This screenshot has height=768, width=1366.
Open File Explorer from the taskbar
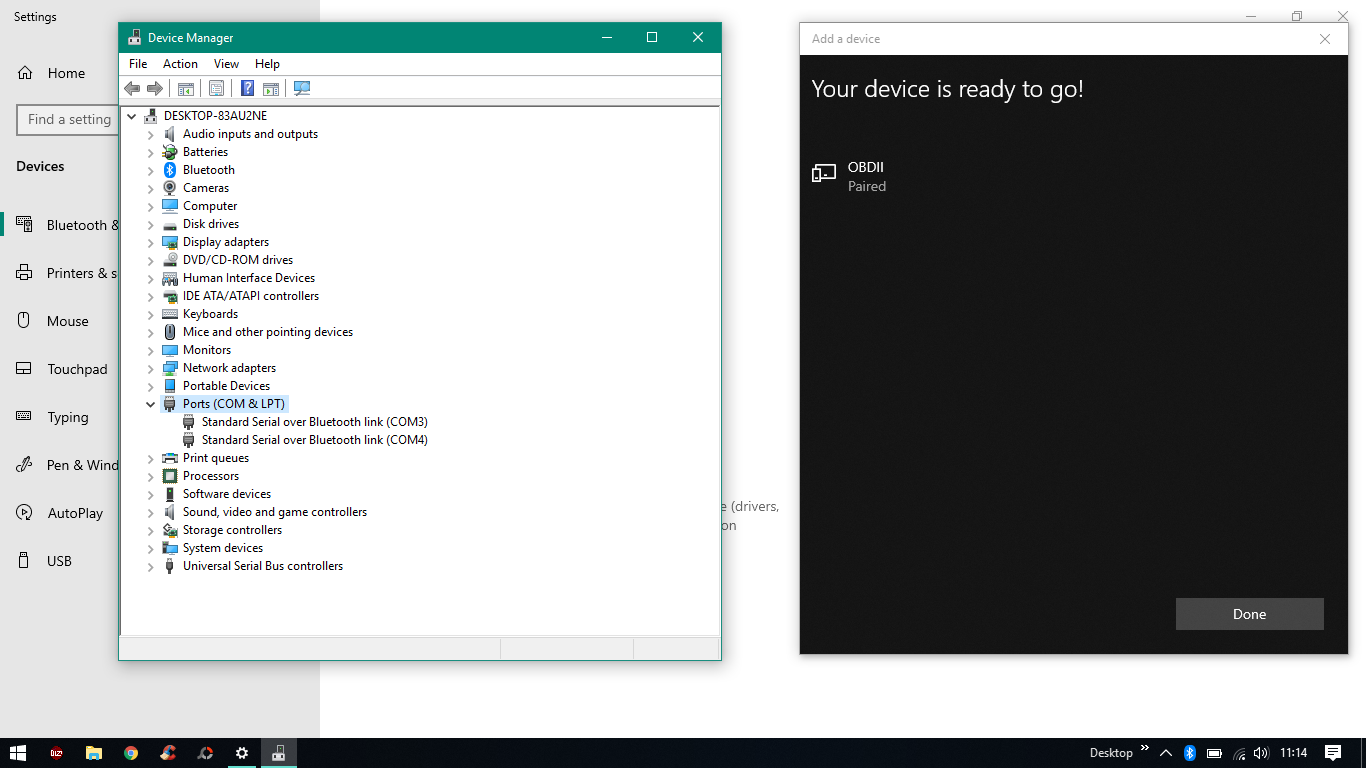click(94, 753)
